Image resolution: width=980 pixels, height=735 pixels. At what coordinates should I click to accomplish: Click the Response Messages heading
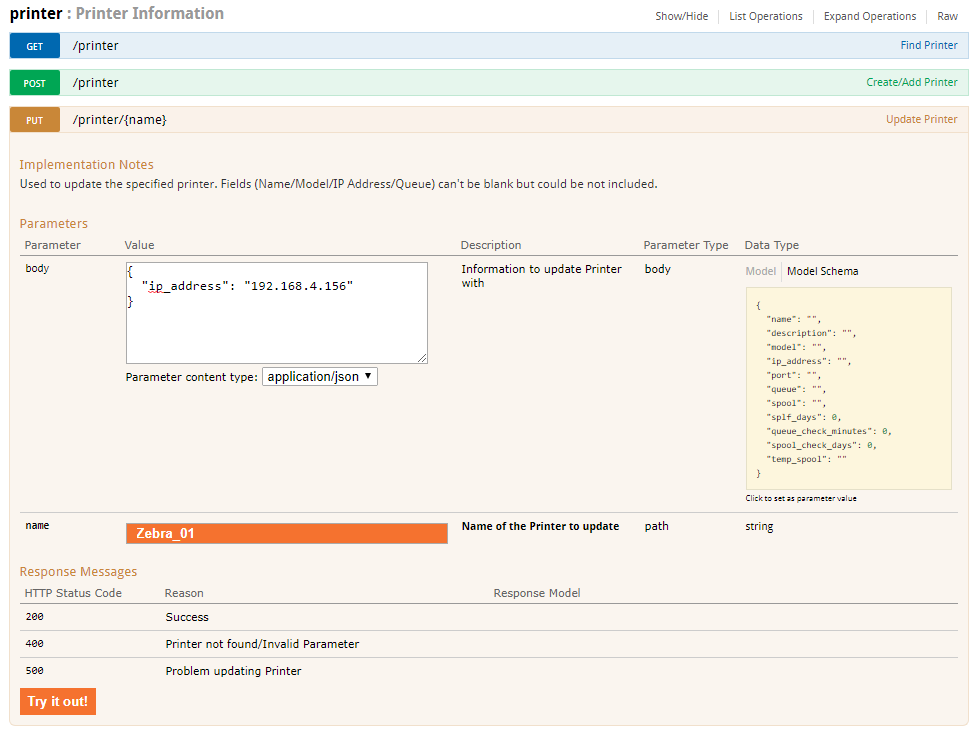tap(78, 572)
